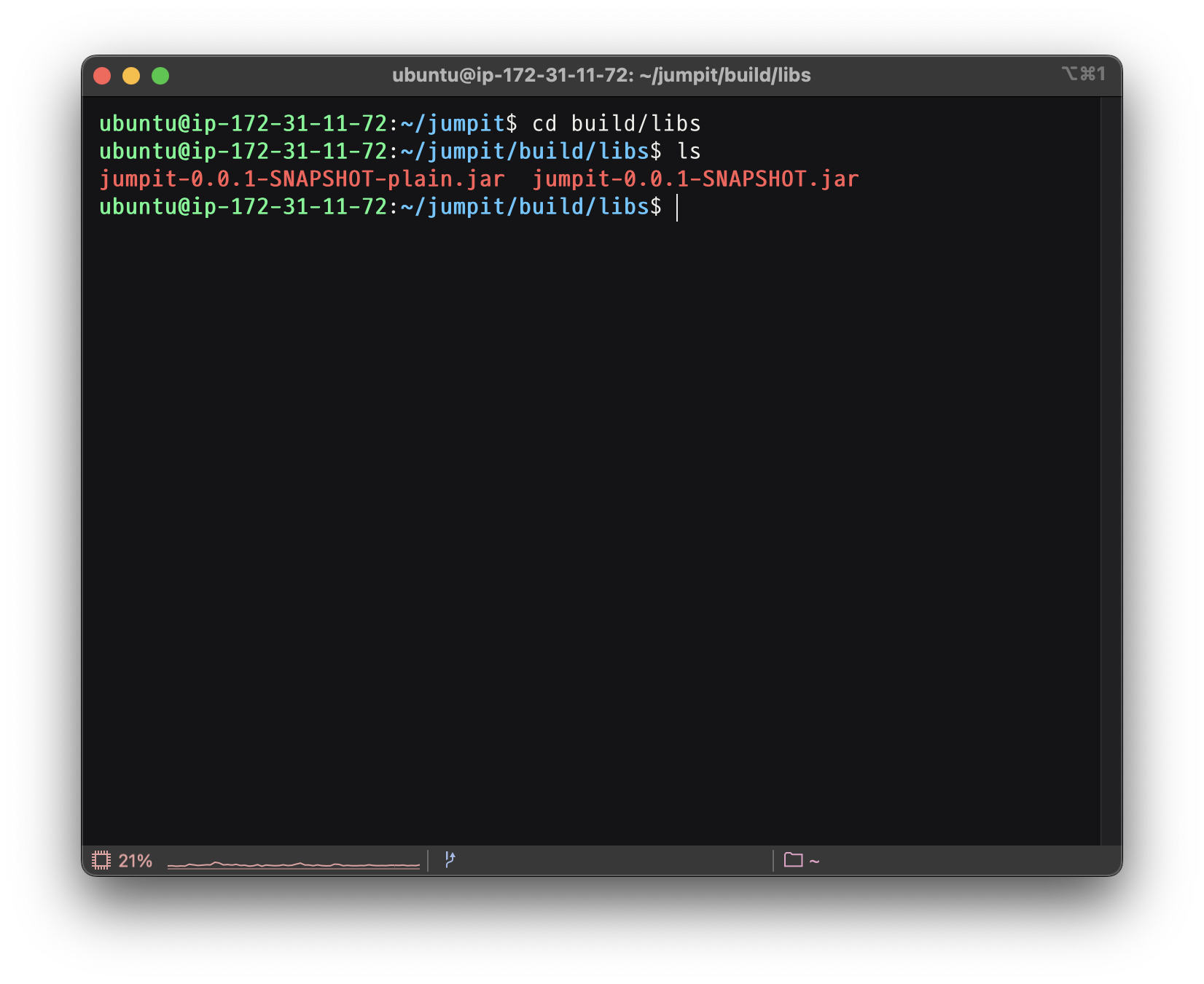Minimize the terminal with yellow button
The width and height of the screenshot is (1204, 984).
point(131,76)
